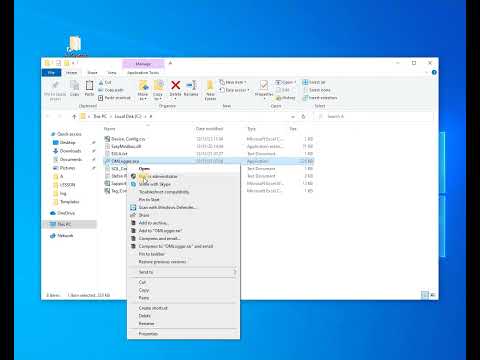Open the Application Tools tab
The width and height of the screenshot is (480, 360).
point(143,72)
